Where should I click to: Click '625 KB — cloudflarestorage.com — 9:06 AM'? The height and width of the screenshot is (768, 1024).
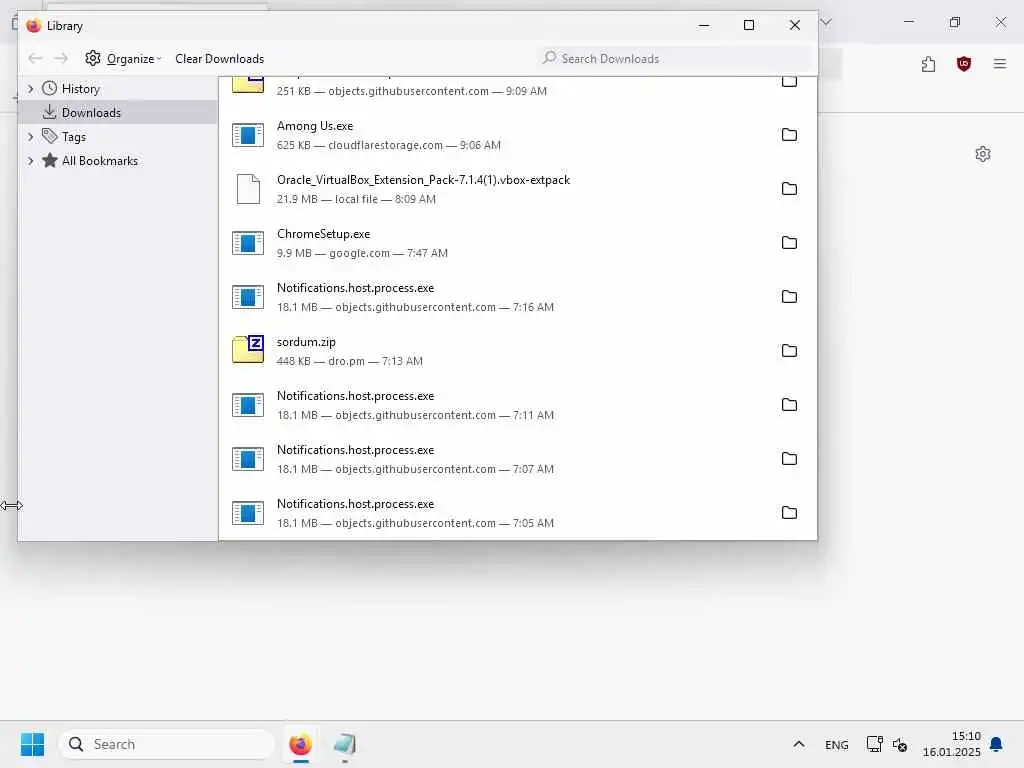(389, 145)
